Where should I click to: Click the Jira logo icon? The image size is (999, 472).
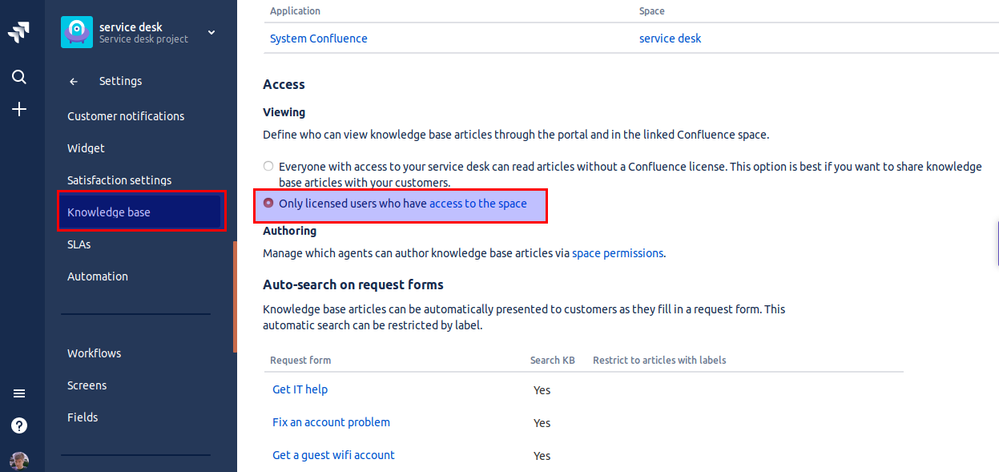pyautogui.click(x=18, y=33)
